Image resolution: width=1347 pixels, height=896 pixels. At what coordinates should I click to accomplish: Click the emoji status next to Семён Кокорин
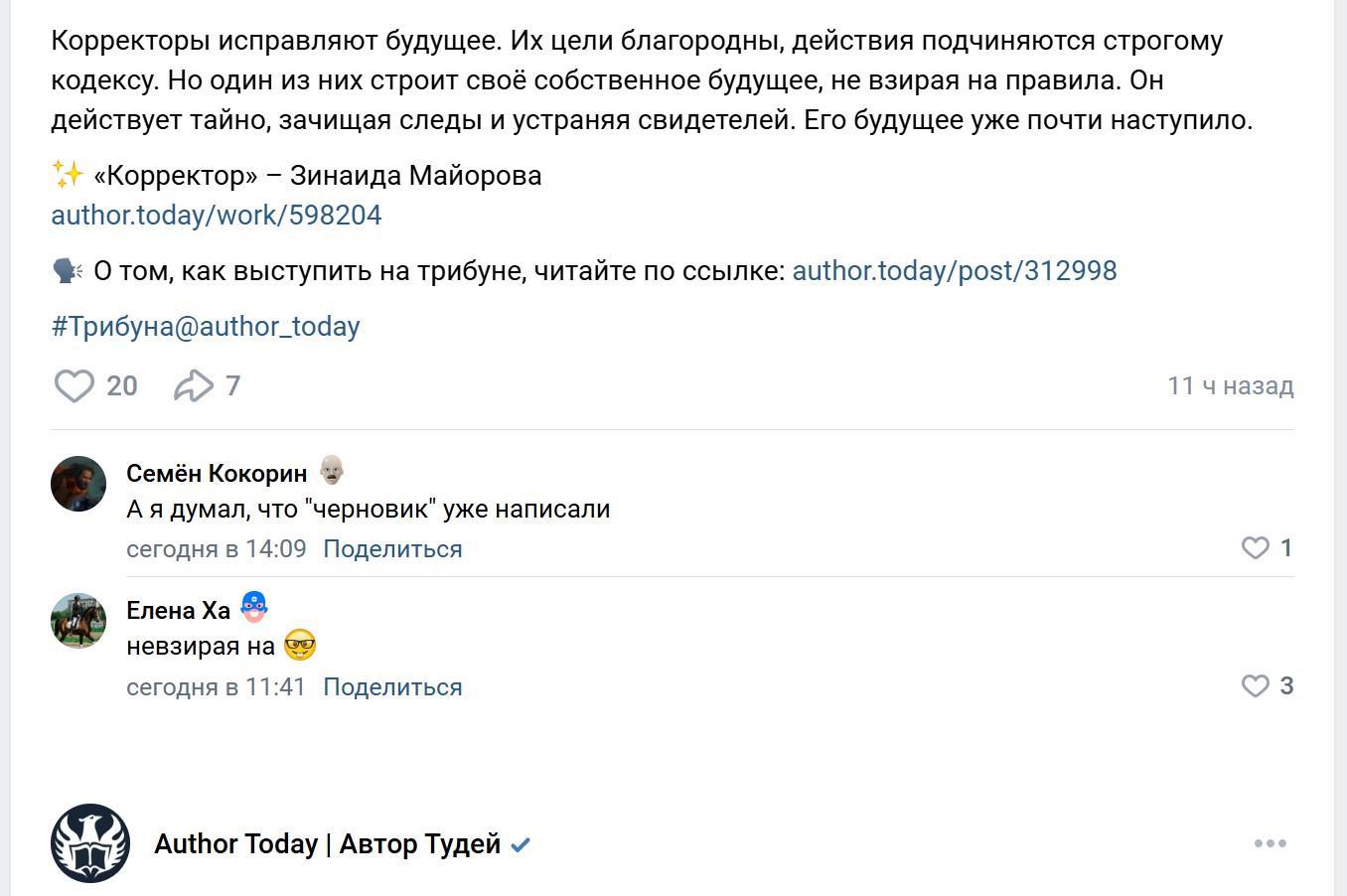(x=332, y=470)
